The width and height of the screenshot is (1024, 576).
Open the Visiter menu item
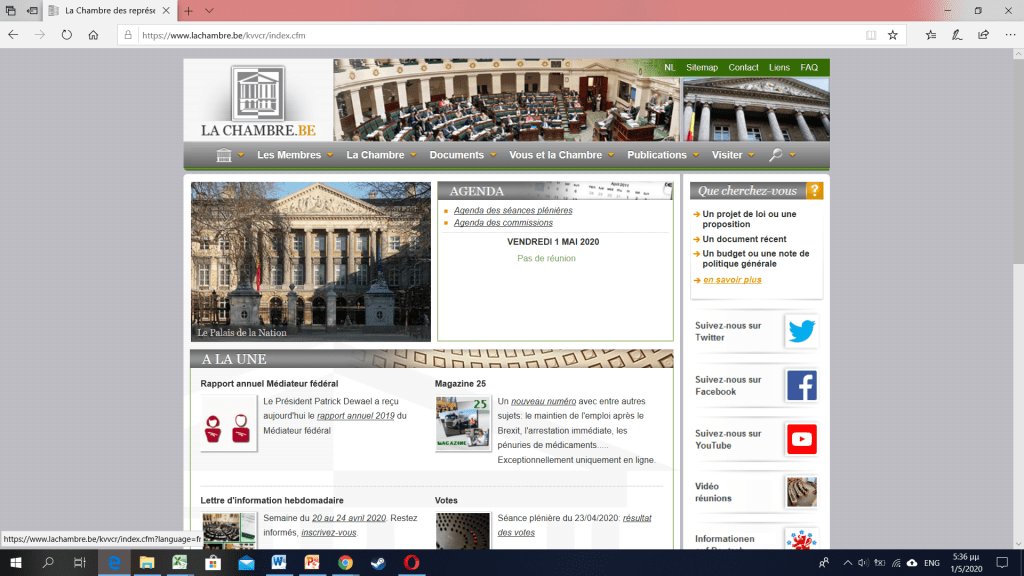tap(727, 155)
